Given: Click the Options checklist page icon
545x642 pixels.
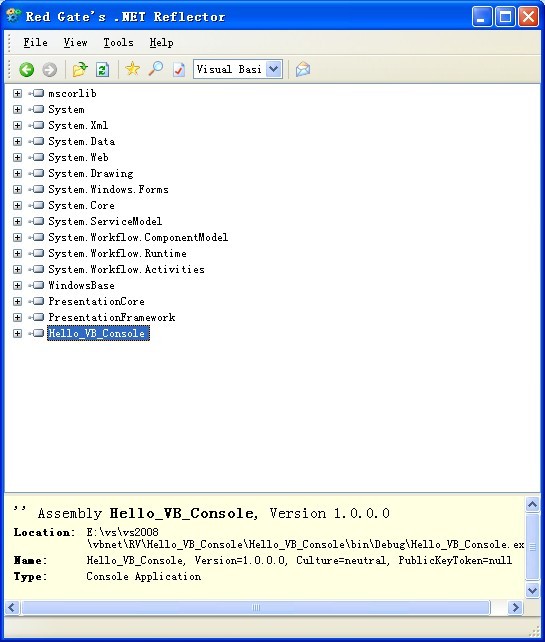Looking at the screenshot, I should coord(179,69).
